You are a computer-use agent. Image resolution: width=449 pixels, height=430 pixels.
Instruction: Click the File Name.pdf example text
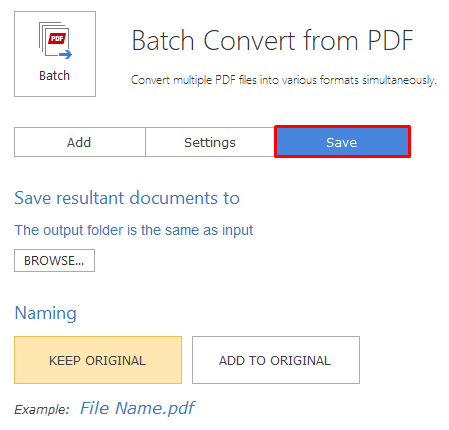coord(137,408)
